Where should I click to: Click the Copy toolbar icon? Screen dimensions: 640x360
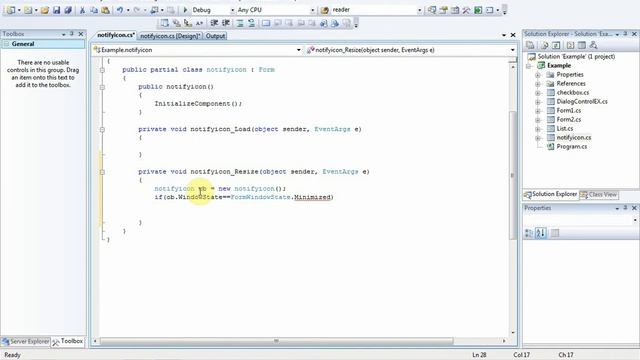pyautogui.click(x=93, y=10)
